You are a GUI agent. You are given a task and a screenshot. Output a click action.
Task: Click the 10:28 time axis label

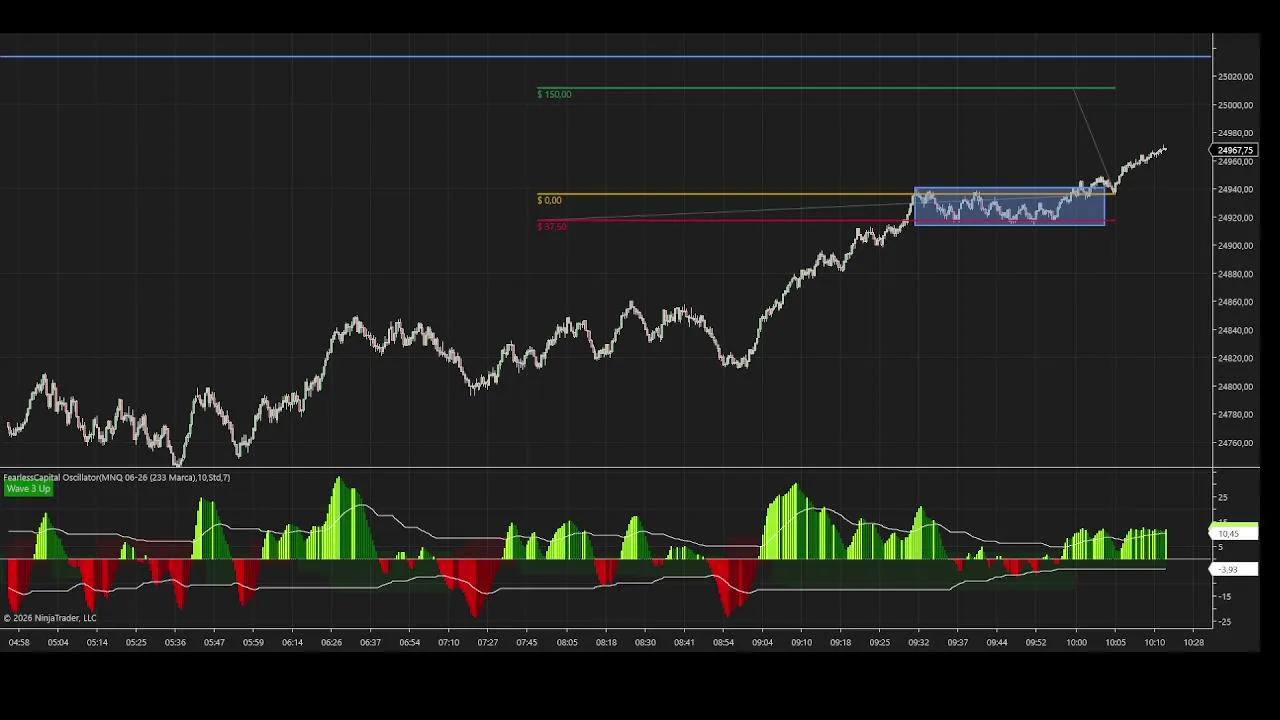[x=1193, y=642]
